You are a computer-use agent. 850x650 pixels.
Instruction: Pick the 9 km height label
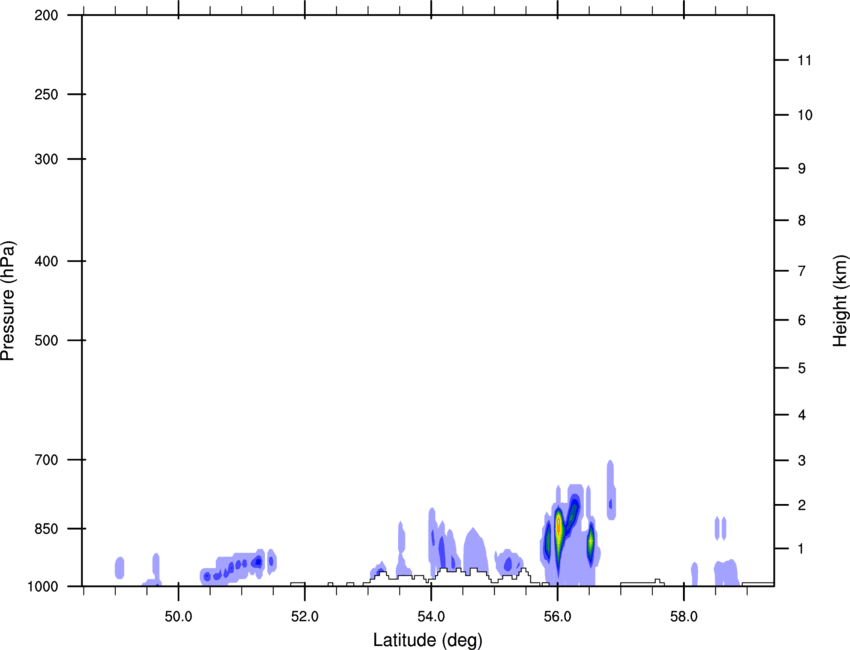click(802, 169)
